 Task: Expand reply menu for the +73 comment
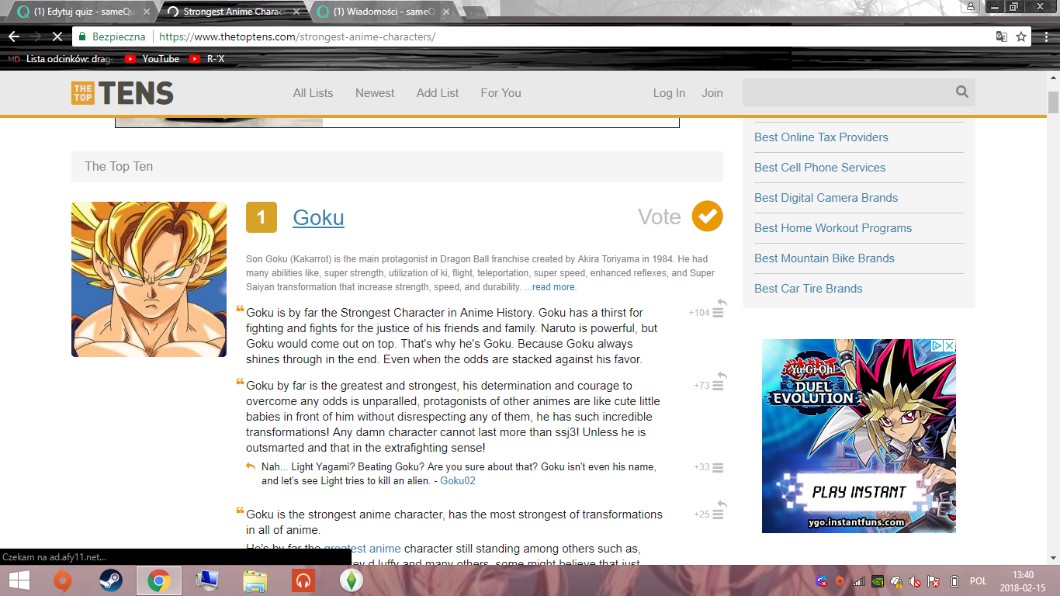click(x=718, y=385)
